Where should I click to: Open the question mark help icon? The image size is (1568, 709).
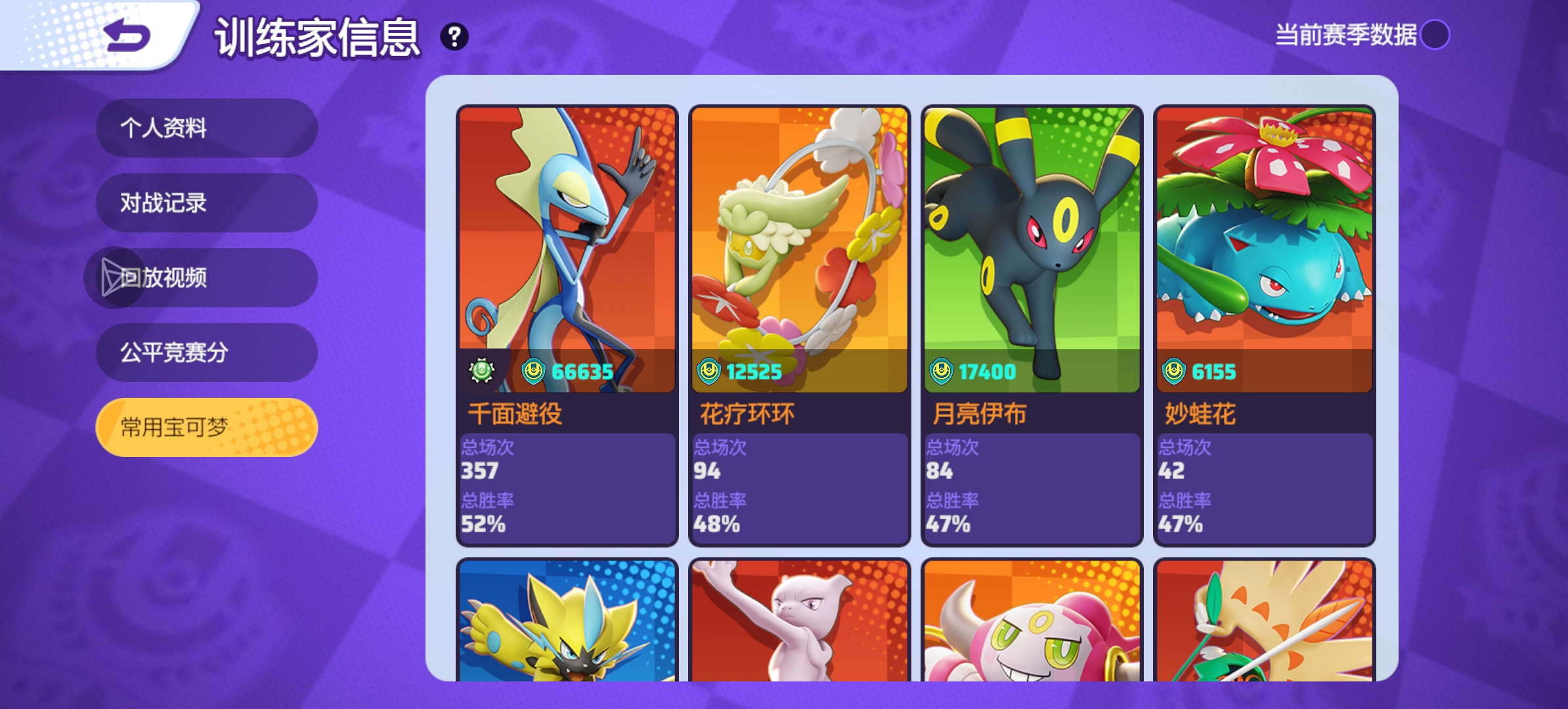(454, 37)
